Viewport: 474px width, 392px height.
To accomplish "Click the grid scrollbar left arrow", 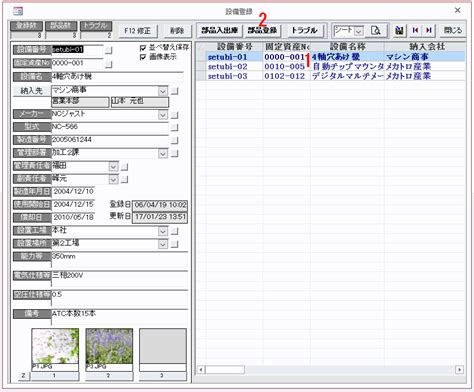I will coord(201,369).
